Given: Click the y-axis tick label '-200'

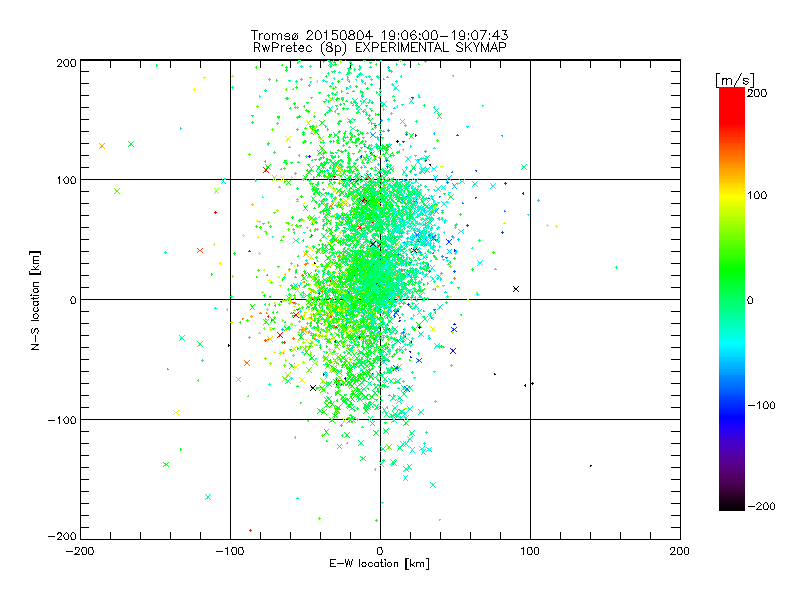Looking at the screenshot, I should tap(62, 536).
